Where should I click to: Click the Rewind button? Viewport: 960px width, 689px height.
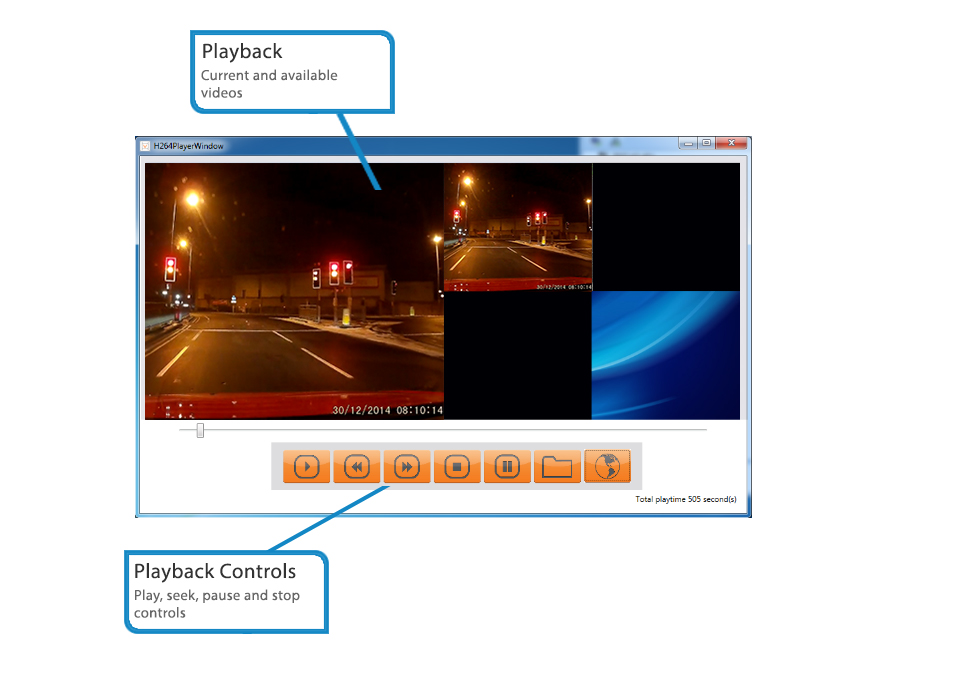click(x=356, y=467)
